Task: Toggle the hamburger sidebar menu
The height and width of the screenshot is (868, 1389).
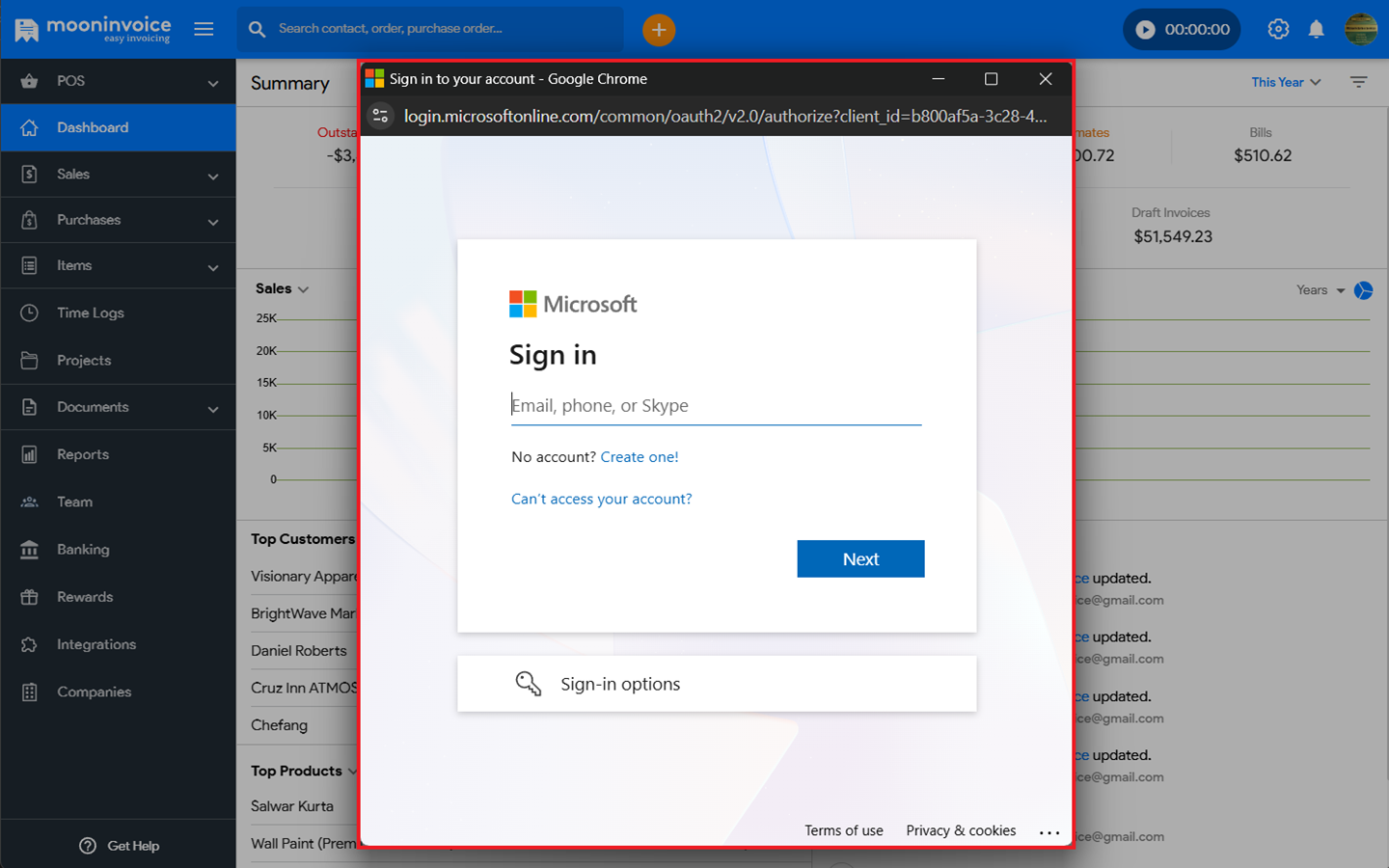Action: coord(204,29)
